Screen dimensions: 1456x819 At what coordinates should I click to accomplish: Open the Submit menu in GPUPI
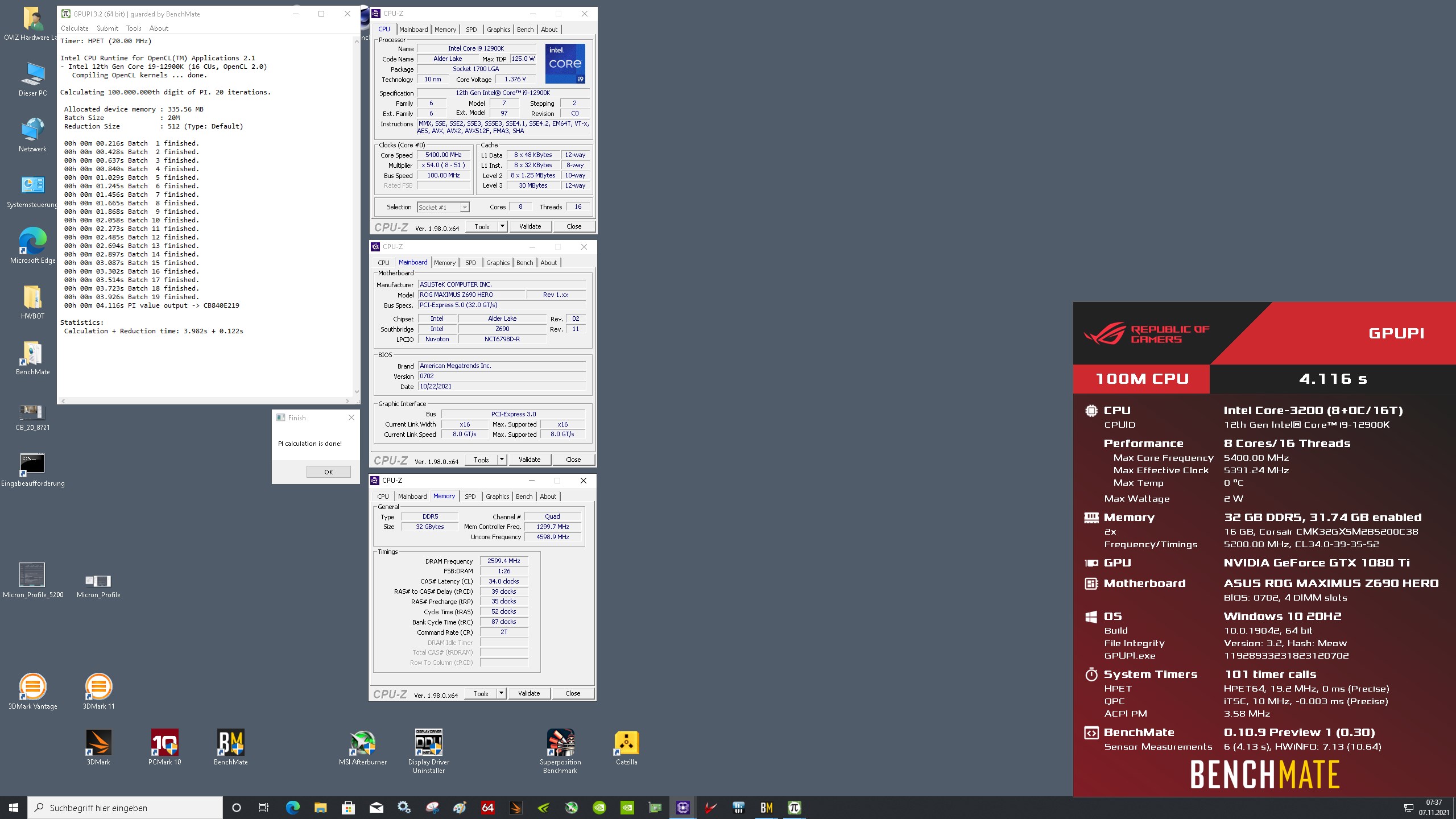coord(107,28)
